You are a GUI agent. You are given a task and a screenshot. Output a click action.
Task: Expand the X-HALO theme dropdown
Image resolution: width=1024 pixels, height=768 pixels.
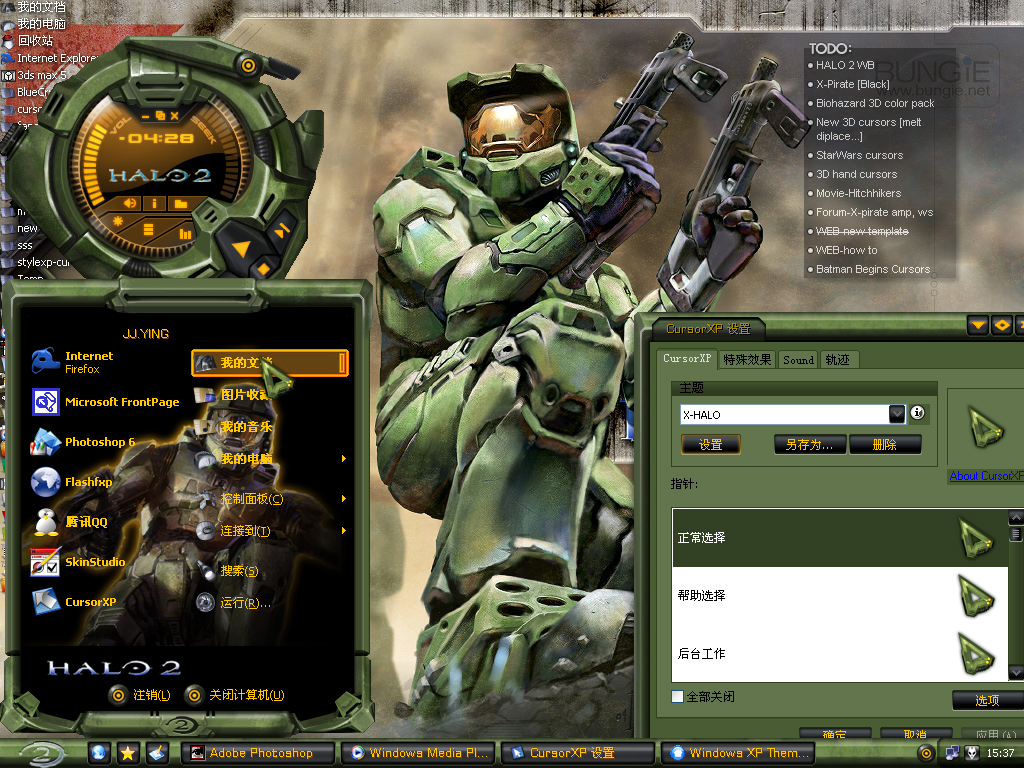tap(897, 414)
